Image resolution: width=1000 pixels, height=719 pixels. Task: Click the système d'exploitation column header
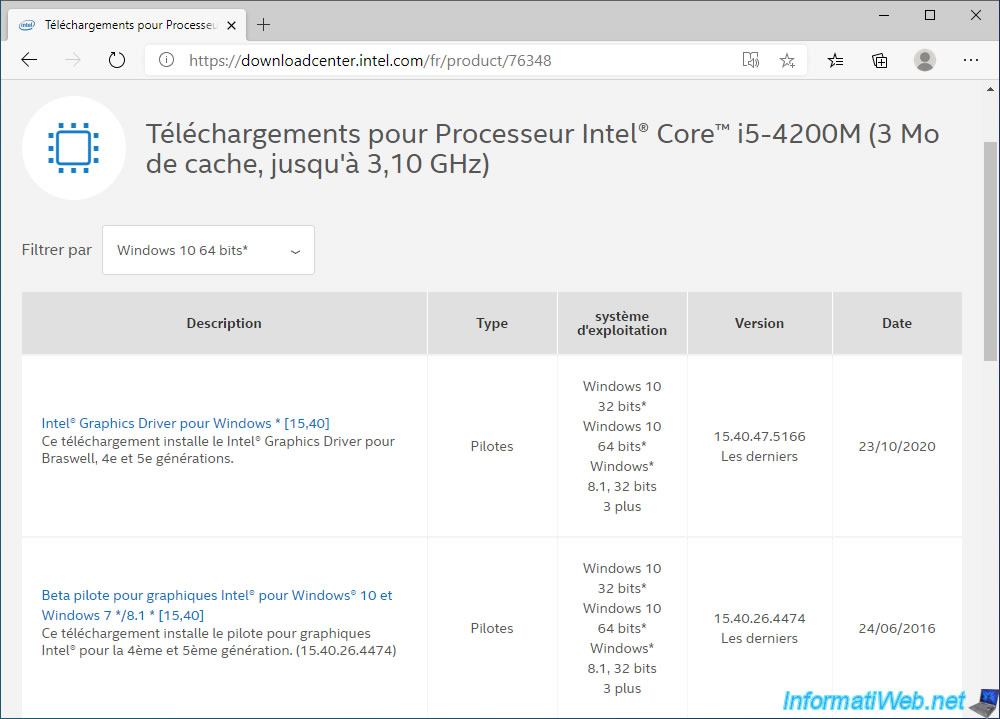(622, 323)
